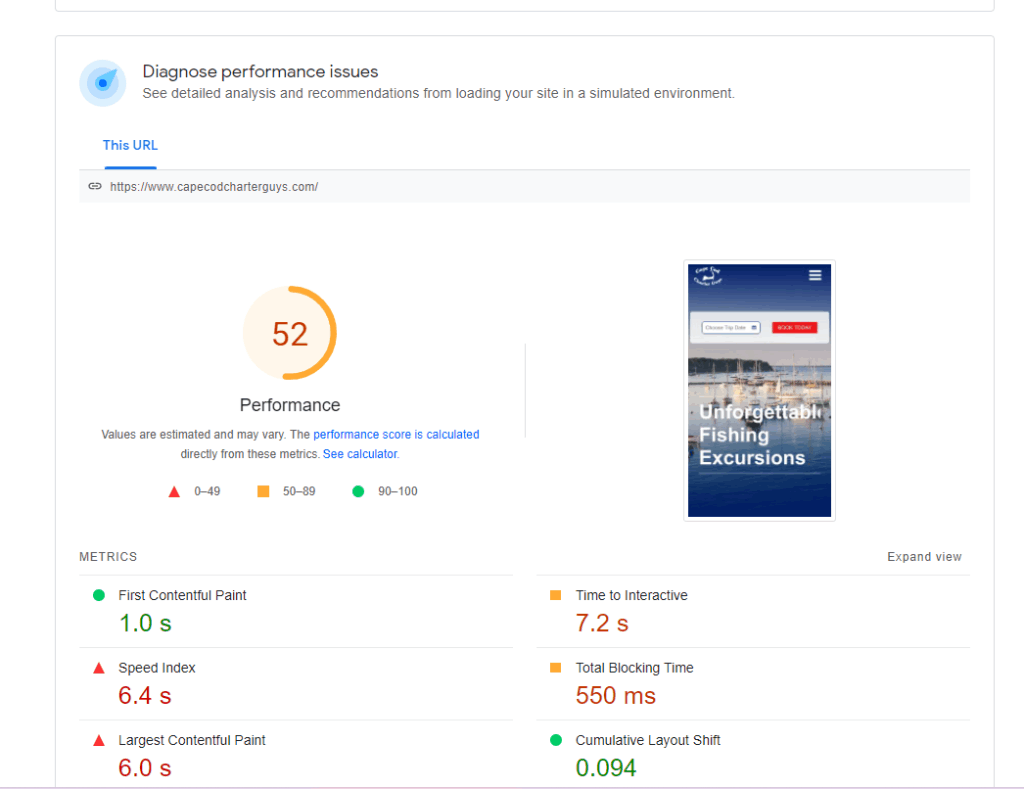
Task: Click orange square beside Time to Interactive
Action: tap(556, 595)
